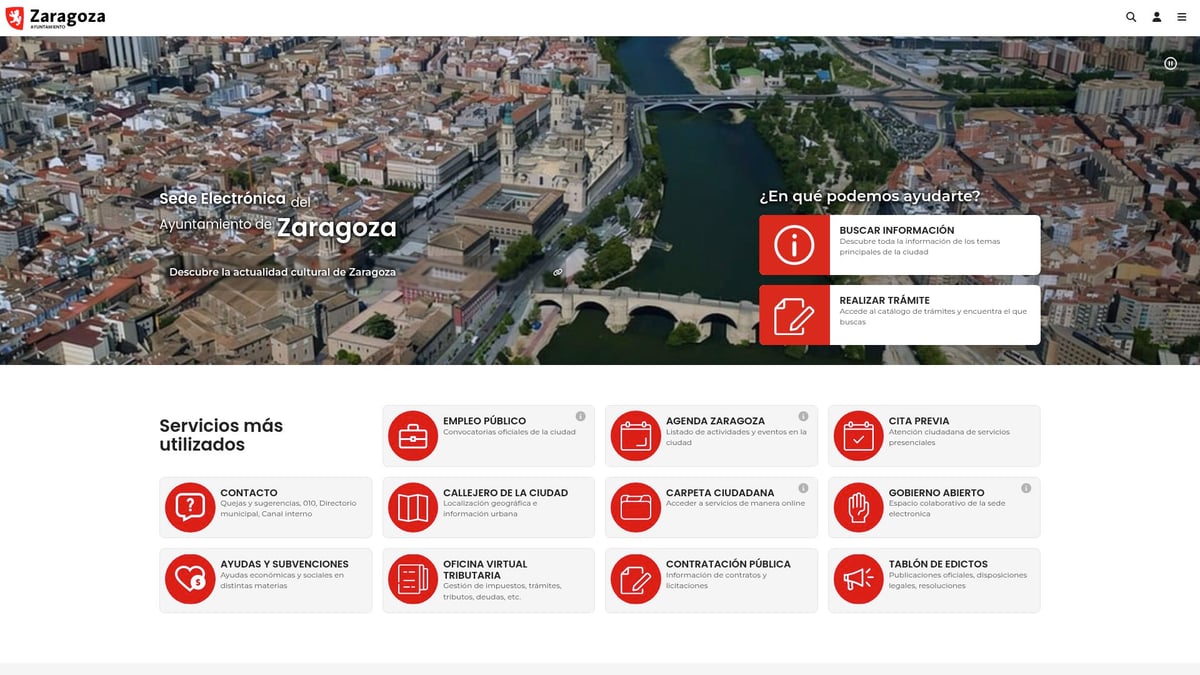Open CONTRATACIÓN PÚBLICA service title
Image resolution: width=1200 pixels, height=675 pixels.
[728, 564]
